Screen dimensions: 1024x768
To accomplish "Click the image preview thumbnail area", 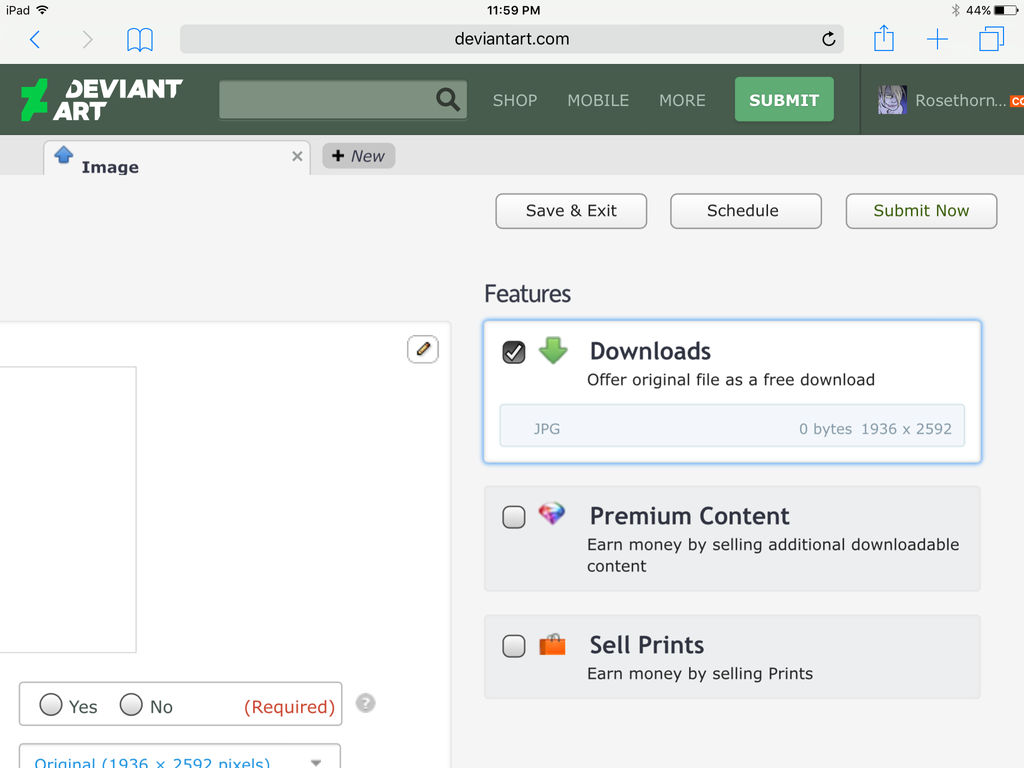I will 68,509.
